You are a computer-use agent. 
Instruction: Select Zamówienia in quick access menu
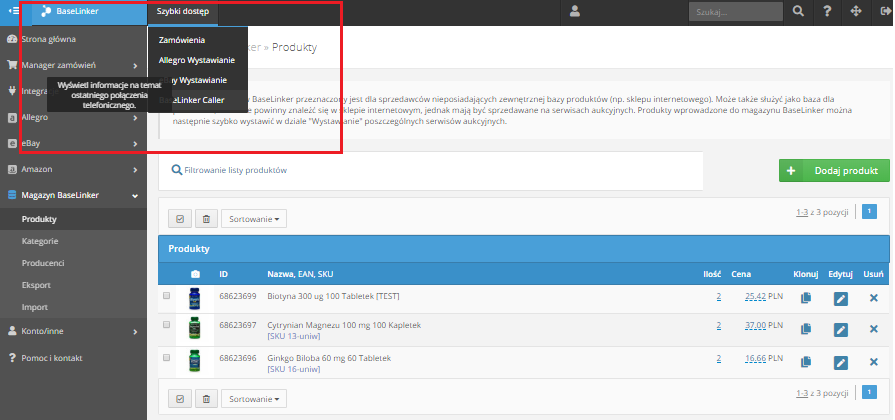pos(182,41)
